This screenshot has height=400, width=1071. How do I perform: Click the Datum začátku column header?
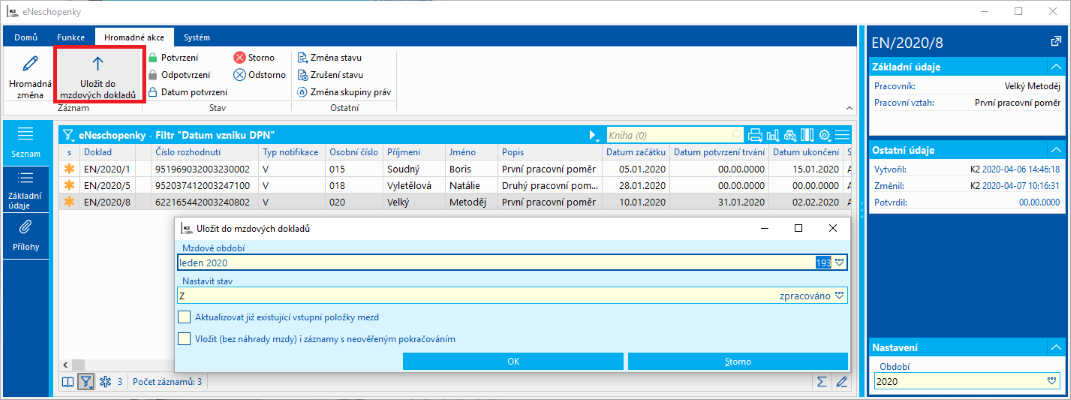[x=636, y=152]
